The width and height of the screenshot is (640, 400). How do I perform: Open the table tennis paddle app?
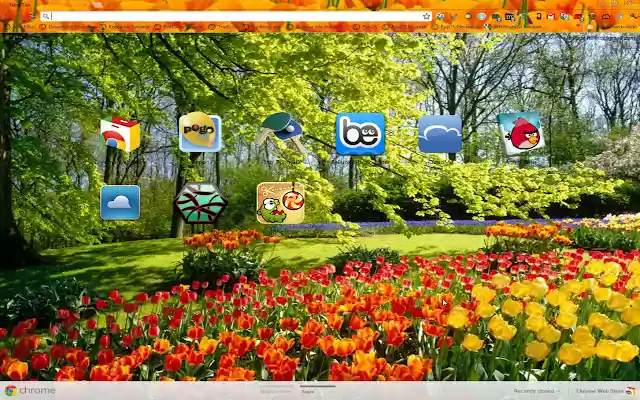[x=280, y=133]
